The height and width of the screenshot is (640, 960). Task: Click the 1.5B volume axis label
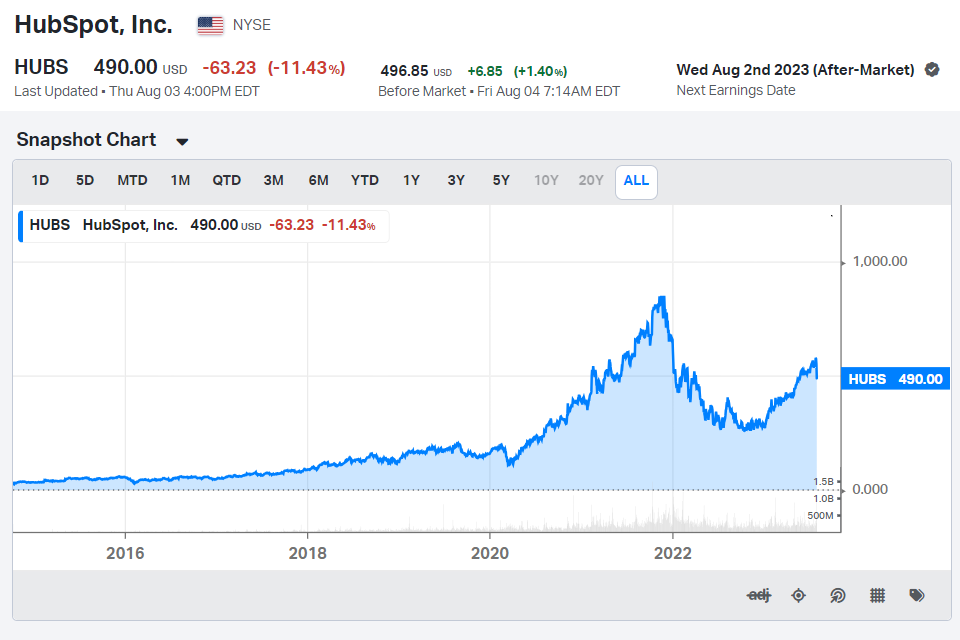tap(823, 481)
